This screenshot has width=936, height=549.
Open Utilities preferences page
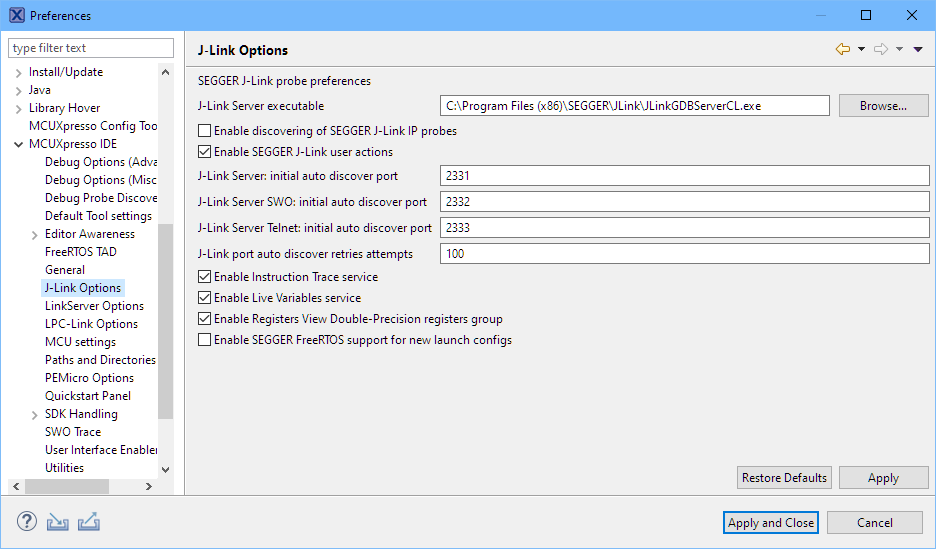pyautogui.click(x=64, y=468)
